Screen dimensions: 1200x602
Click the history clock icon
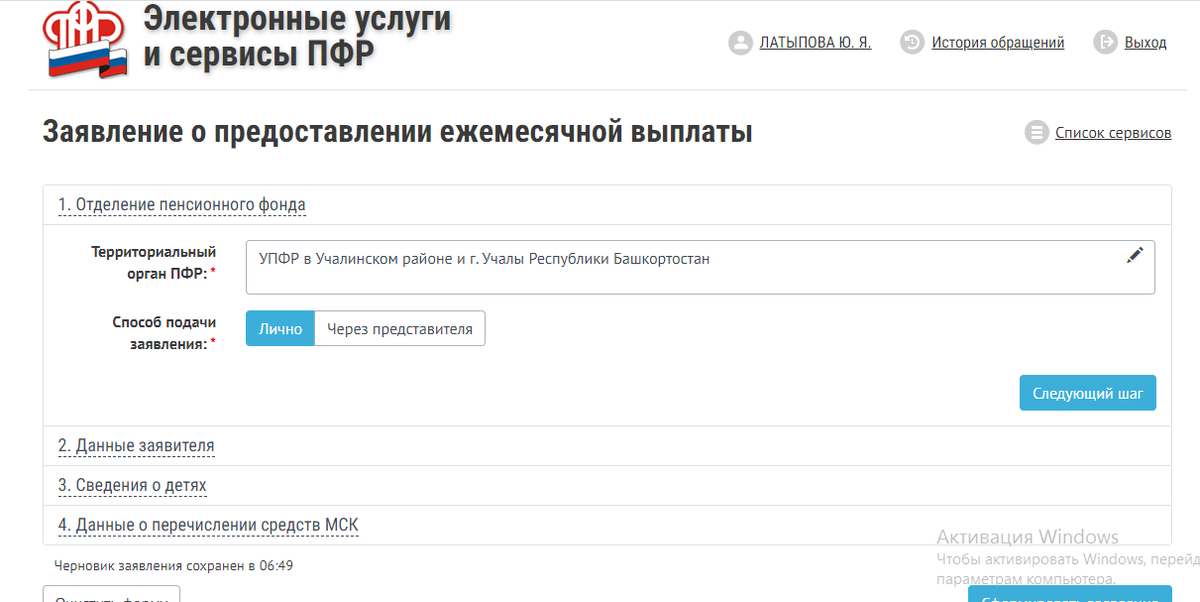pos(911,43)
